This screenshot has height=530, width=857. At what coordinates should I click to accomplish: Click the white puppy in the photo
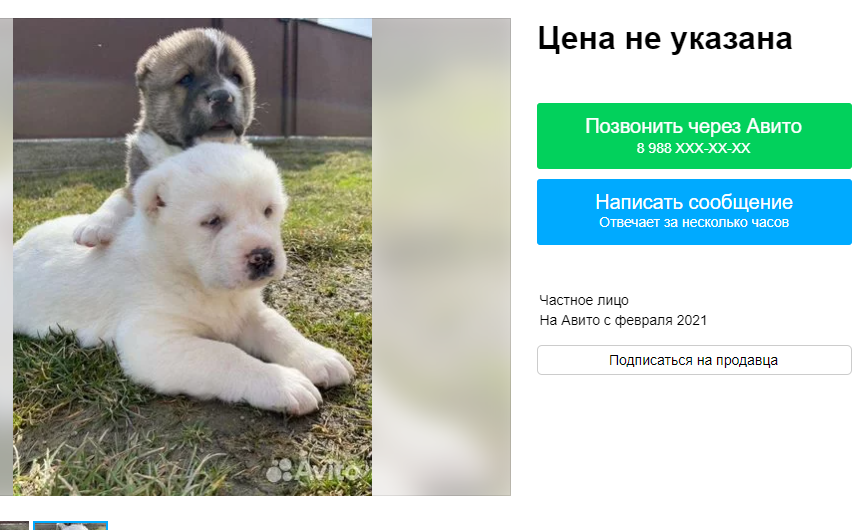tap(180, 273)
